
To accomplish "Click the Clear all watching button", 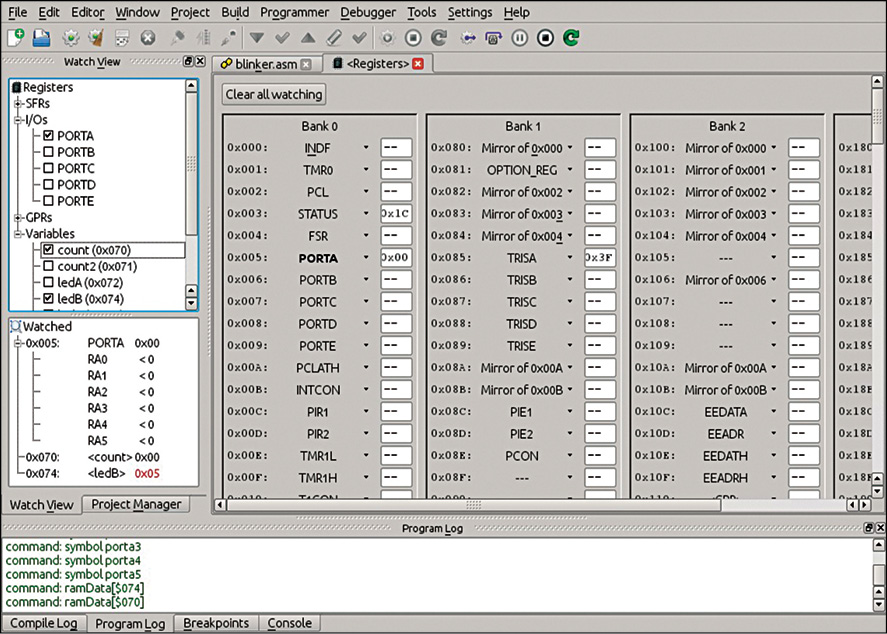I will pyautogui.click(x=274, y=94).
